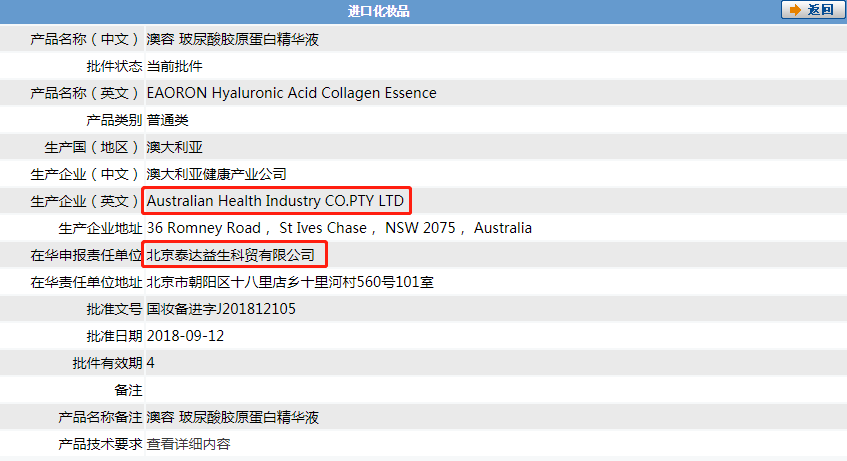This screenshot has width=847, height=461.
Task: Click label 批准文号
Action: tap(115, 309)
